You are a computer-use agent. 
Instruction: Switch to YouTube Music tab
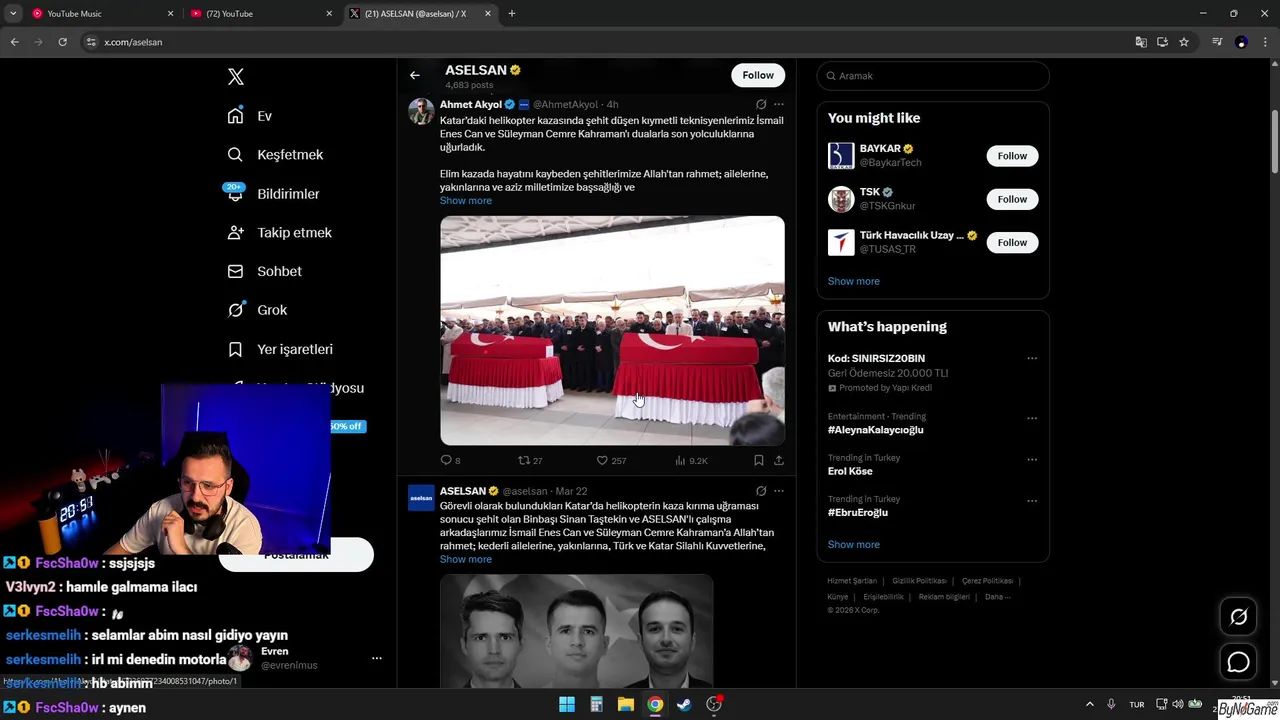click(101, 14)
